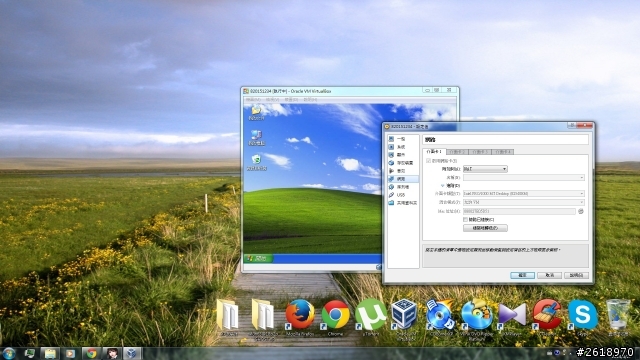Open My Documents icon inside XP guest
640x360 pixels.
256,113
